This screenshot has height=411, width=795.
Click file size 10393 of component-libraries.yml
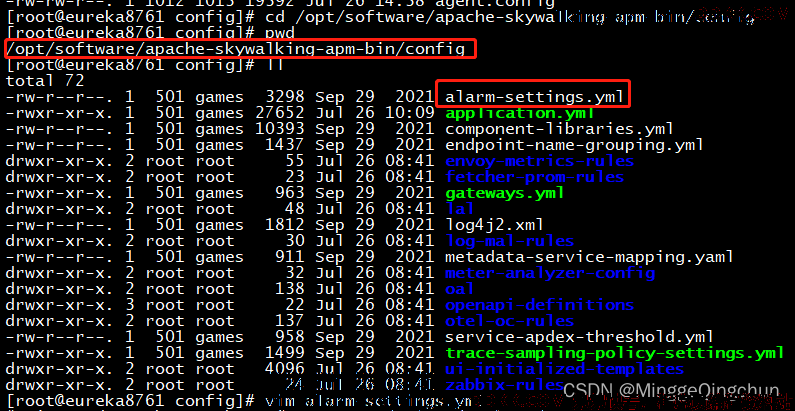(x=279, y=129)
